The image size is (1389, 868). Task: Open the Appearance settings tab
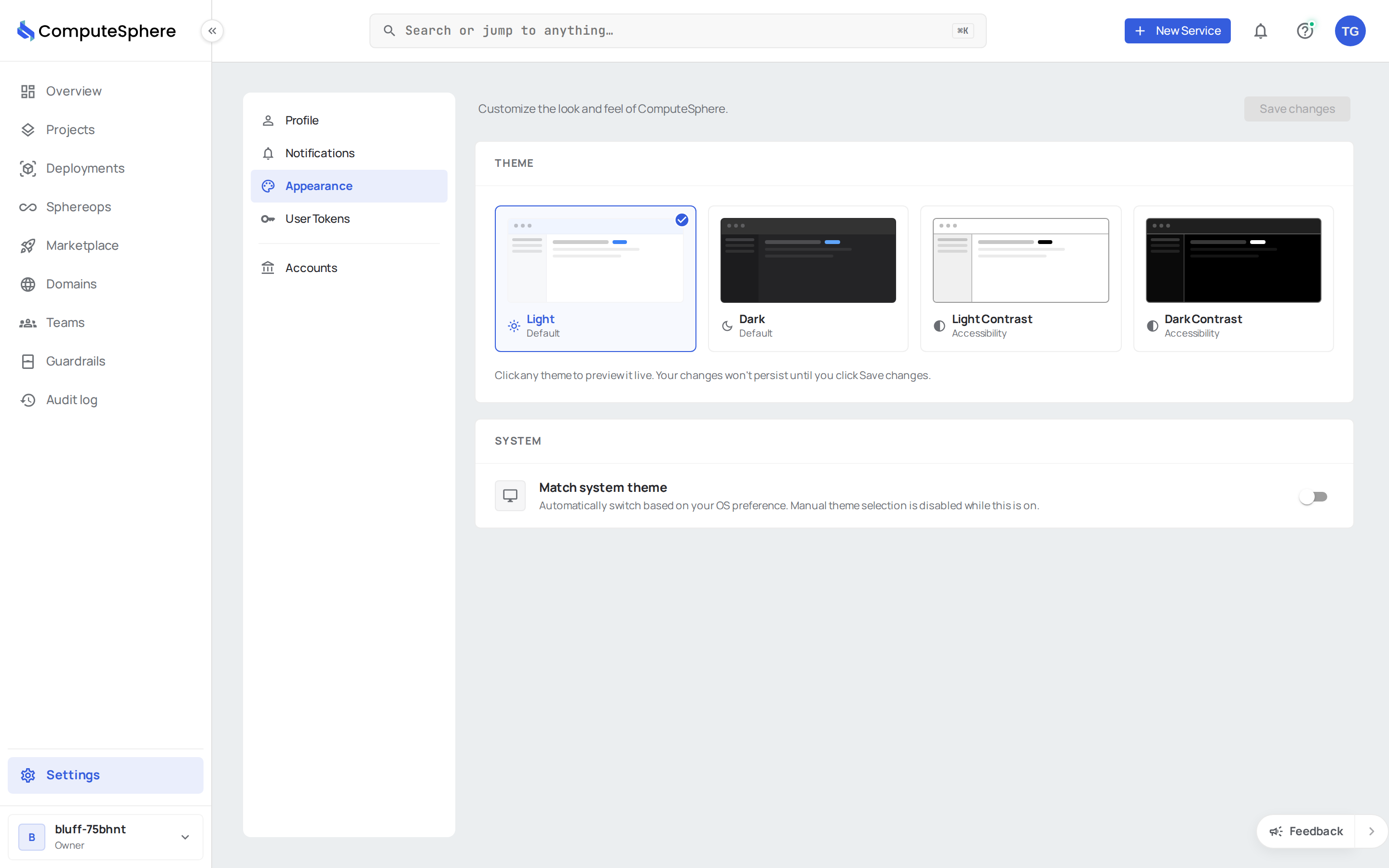click(349, 186)
